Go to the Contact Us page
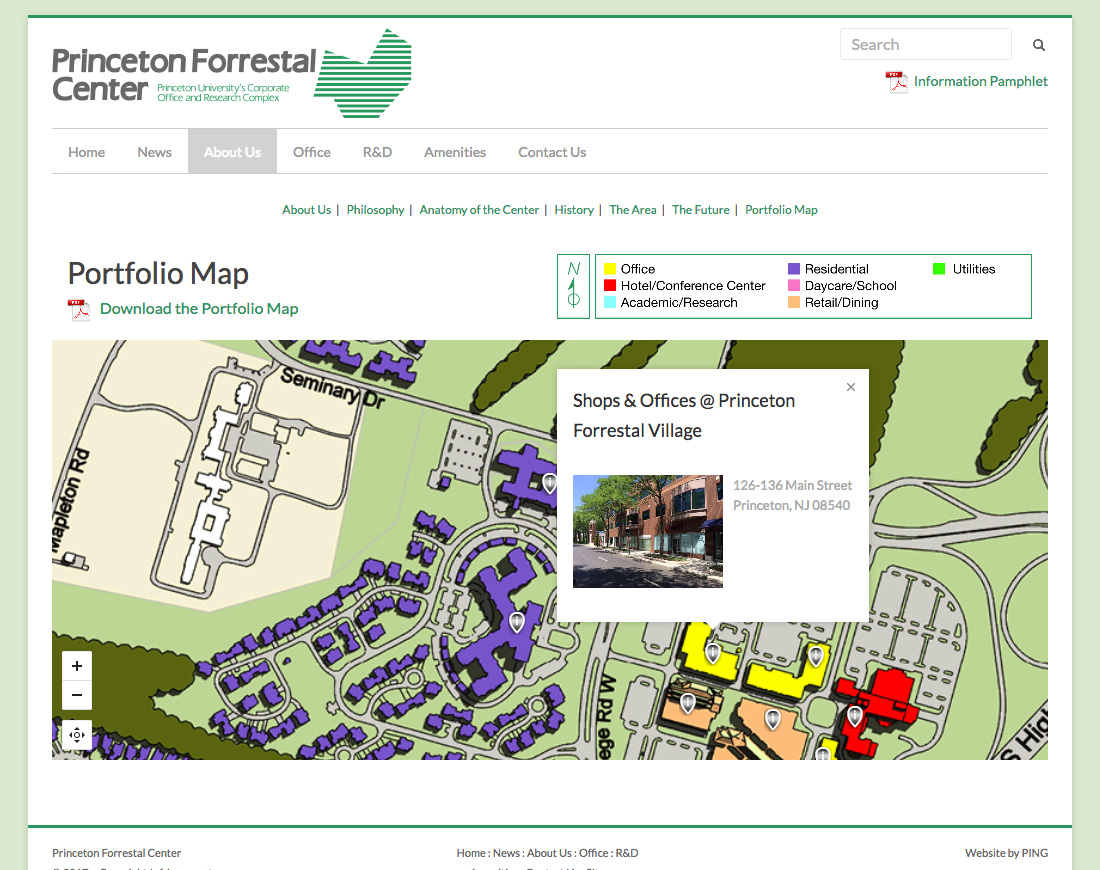This screenshot has height=870, width=1100. (x=552, y=152)
